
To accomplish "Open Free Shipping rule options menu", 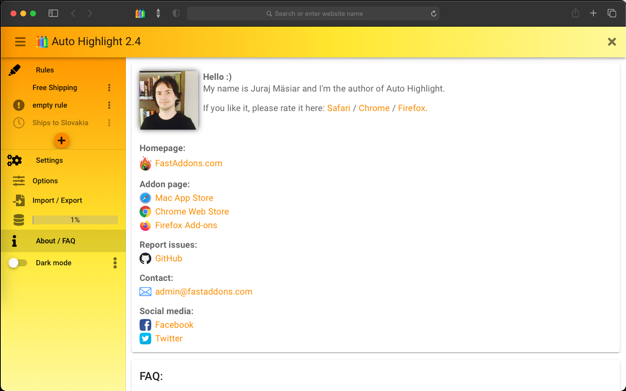I will pos(109,87).
